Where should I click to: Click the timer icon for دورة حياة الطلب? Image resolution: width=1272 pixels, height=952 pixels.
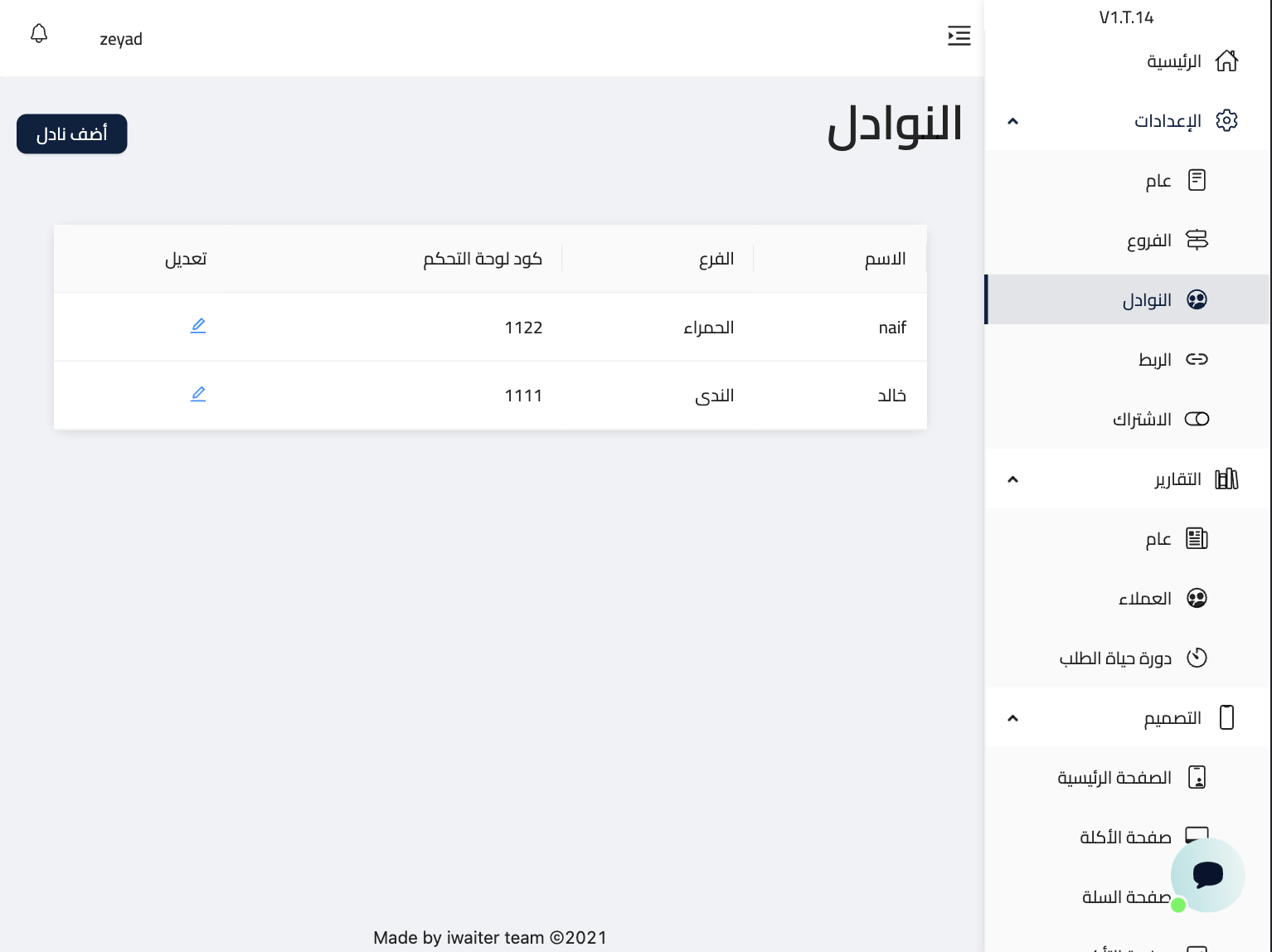point(1197,658)
